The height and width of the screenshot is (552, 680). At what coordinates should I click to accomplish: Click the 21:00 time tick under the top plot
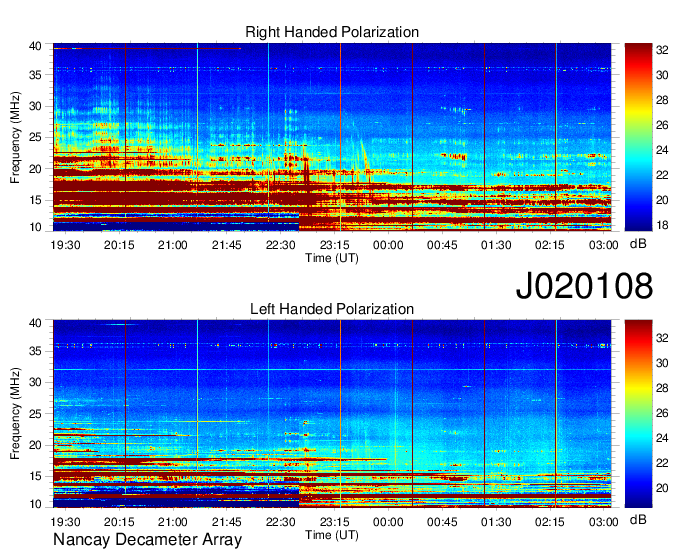click(x=173, y=245)
